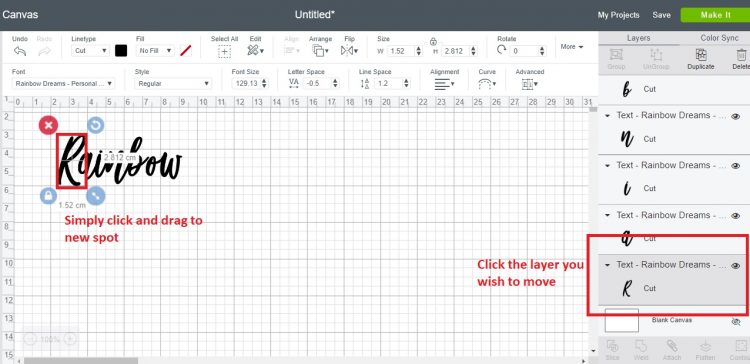
Task: Click zoom in plus button on canvas
Action: click(x=69, y=339)
